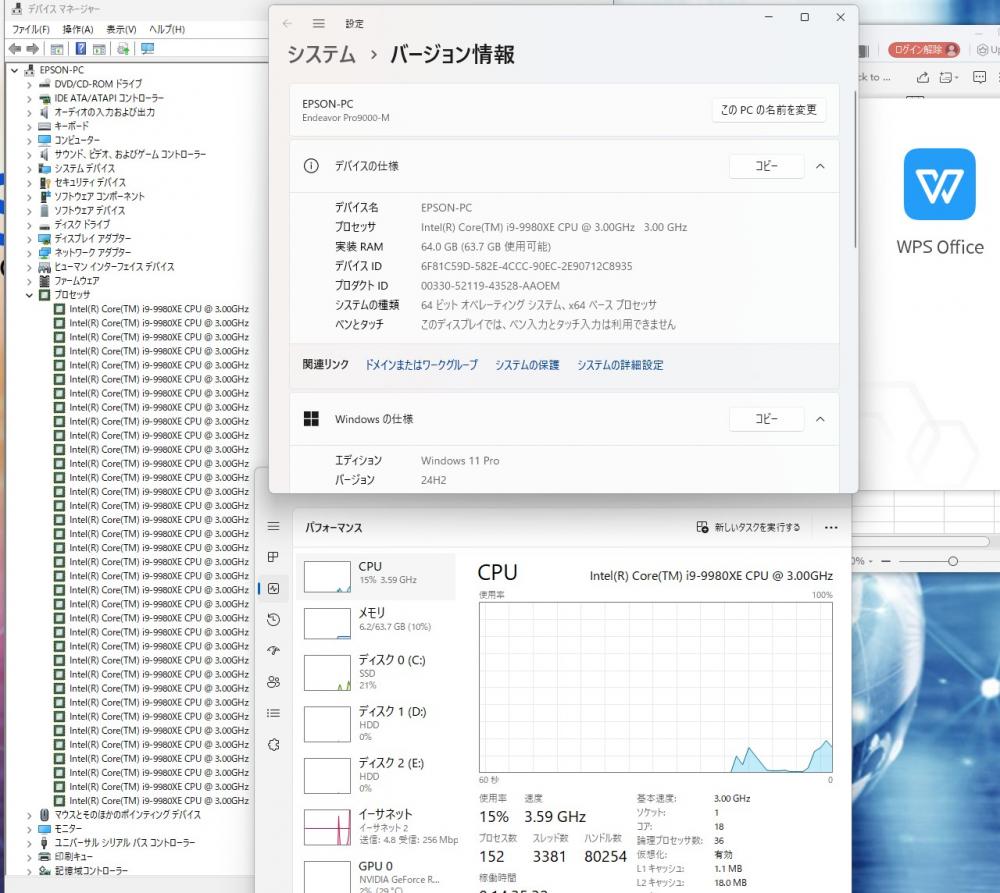This screenshot has height=893, width=1000.
Task: Click the Windows logo beside Windows の仕様
Action: 311,419
